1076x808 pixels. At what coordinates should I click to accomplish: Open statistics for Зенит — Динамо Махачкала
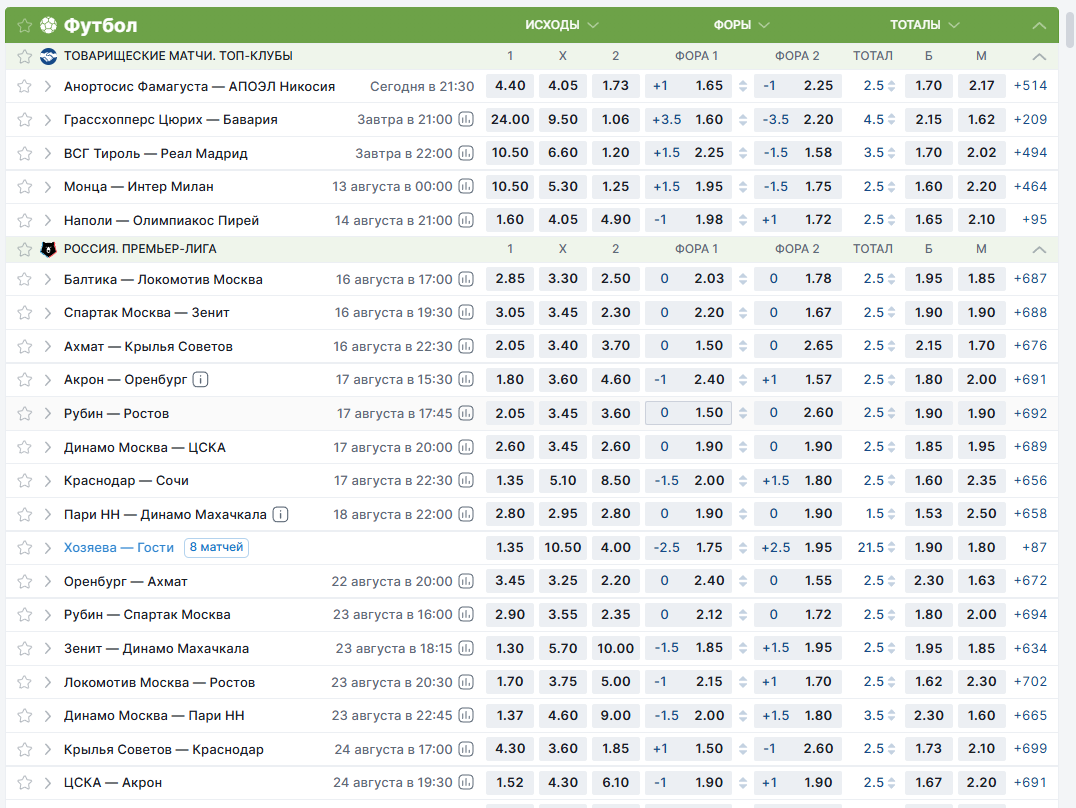[x=466, y=649]
